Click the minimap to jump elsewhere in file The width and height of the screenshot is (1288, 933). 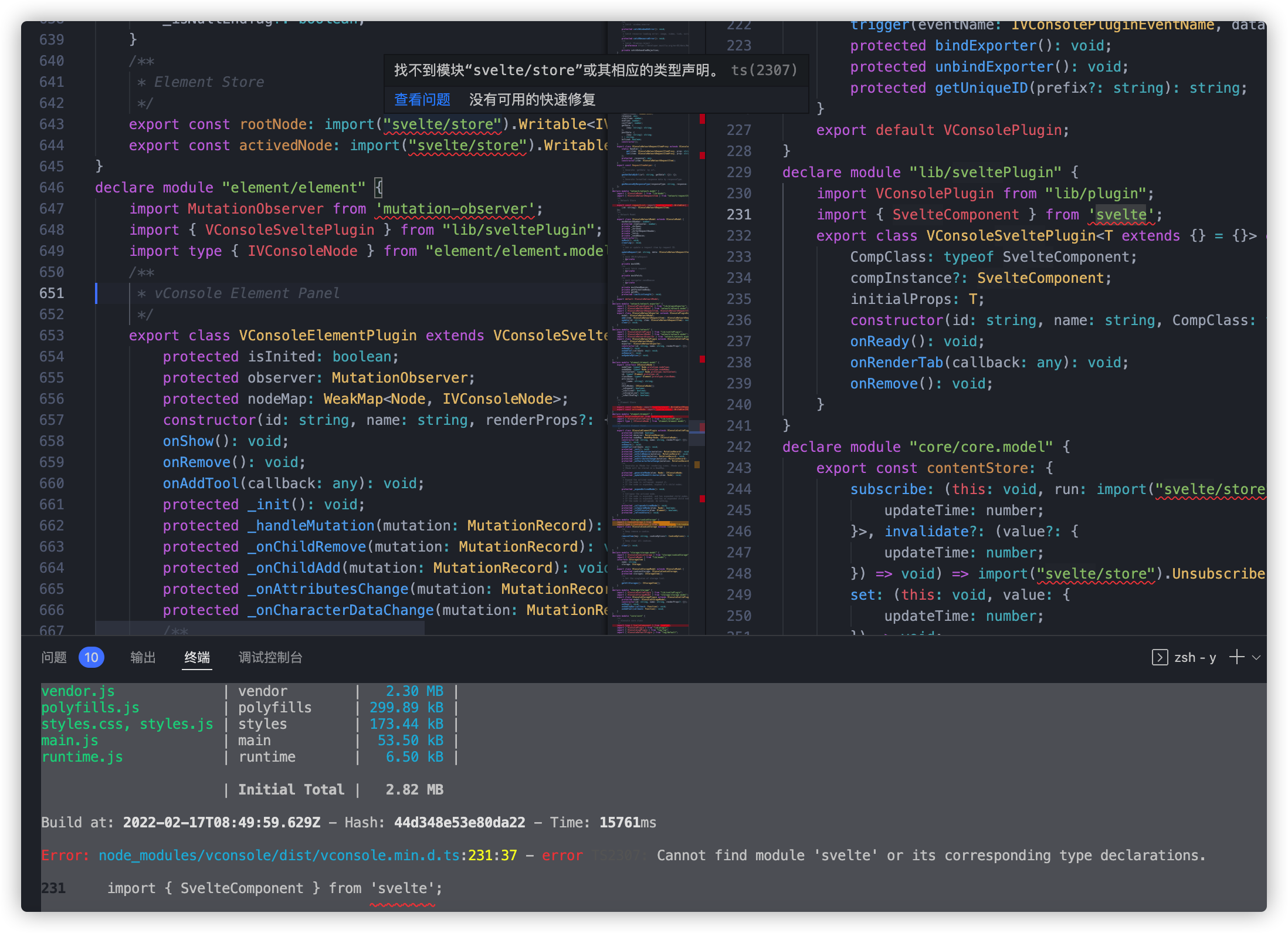click(652, 352)
